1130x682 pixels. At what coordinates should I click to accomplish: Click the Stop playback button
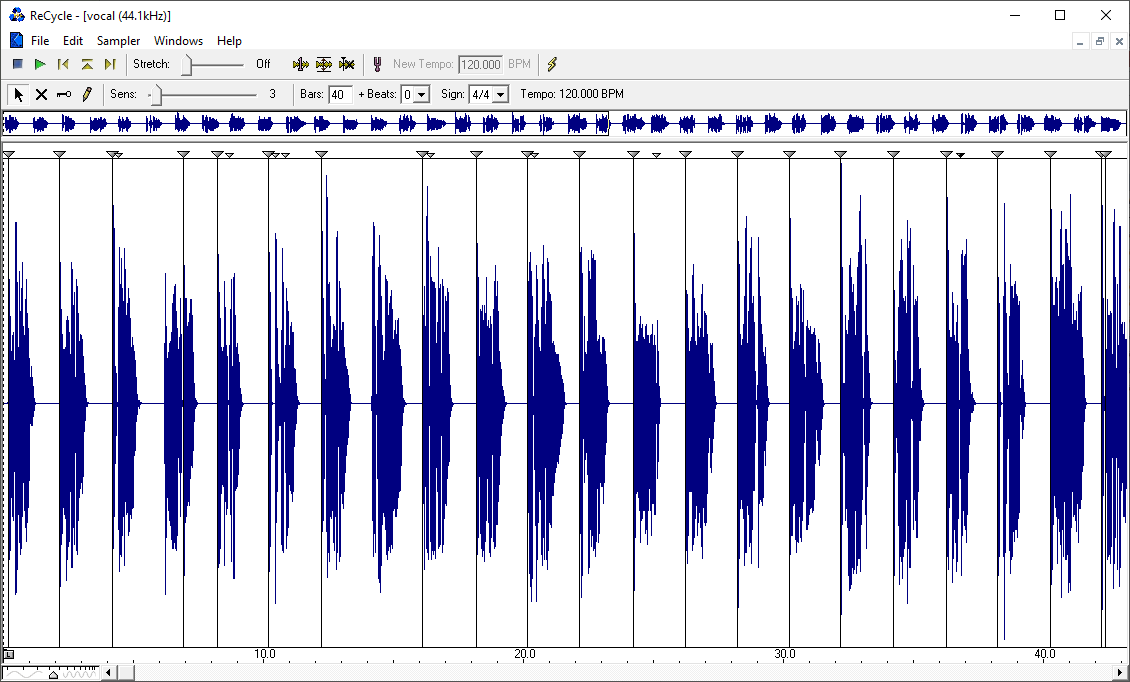coord(17,64)
